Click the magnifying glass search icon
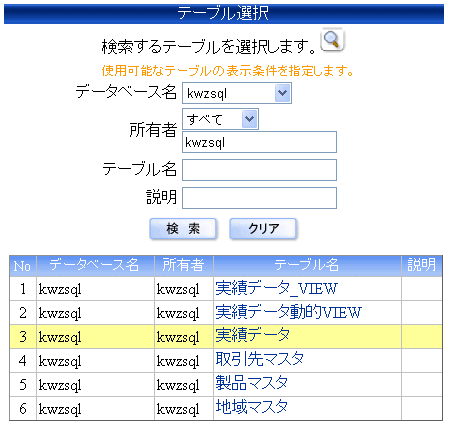This screenshot has height=427, width=449. point(332,40)
